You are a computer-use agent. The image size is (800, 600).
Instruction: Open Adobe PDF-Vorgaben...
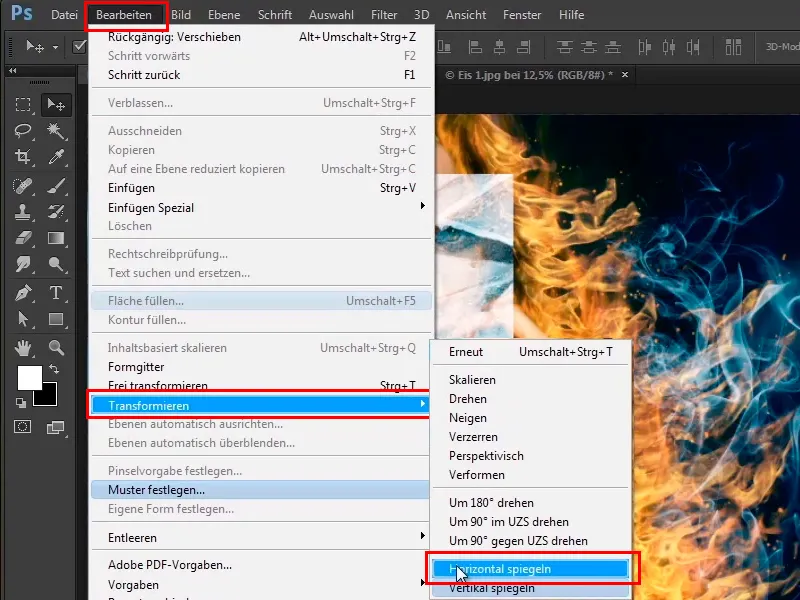pos(261,565)
